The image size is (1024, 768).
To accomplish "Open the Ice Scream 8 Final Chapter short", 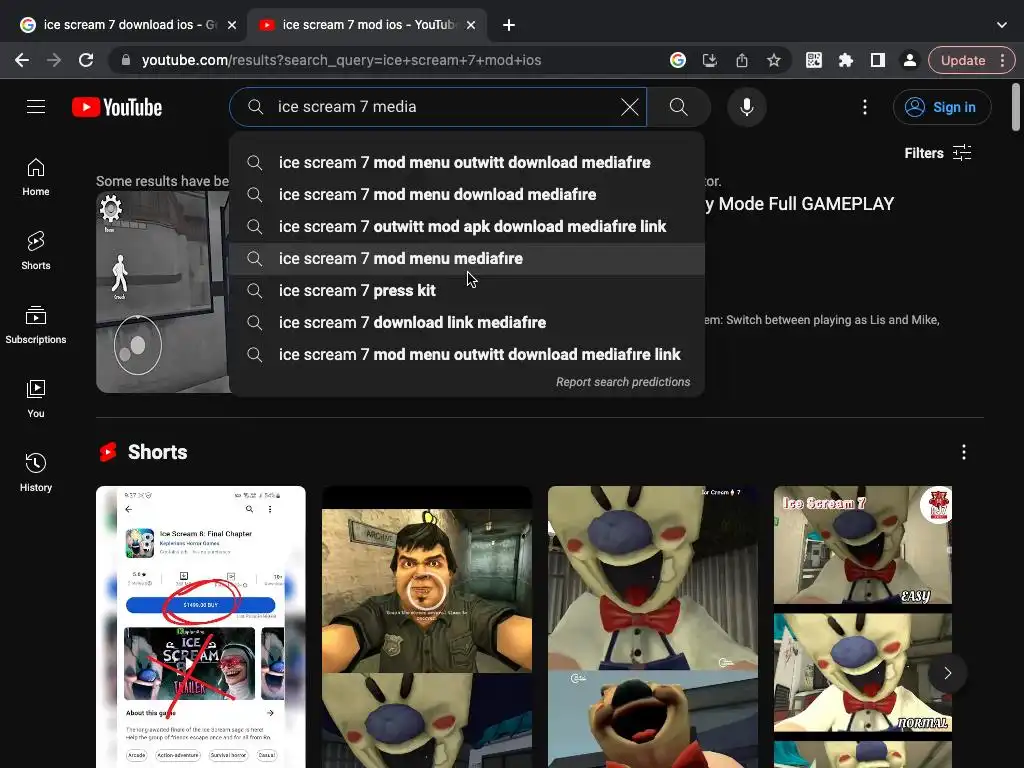I will click(x=200, y=627).
